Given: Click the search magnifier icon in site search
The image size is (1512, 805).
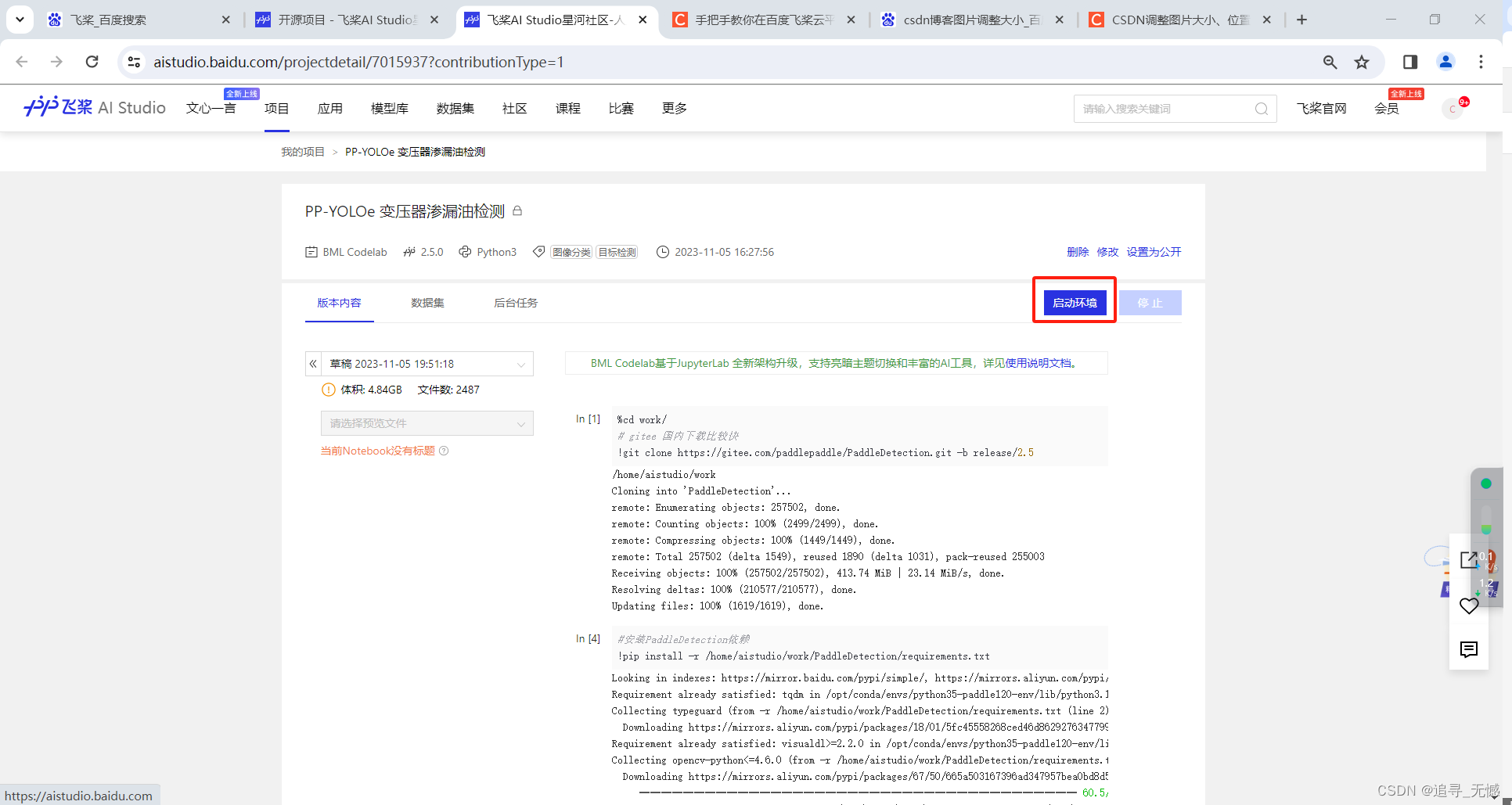Looking at the screenshot, I should coord(1262,109).
